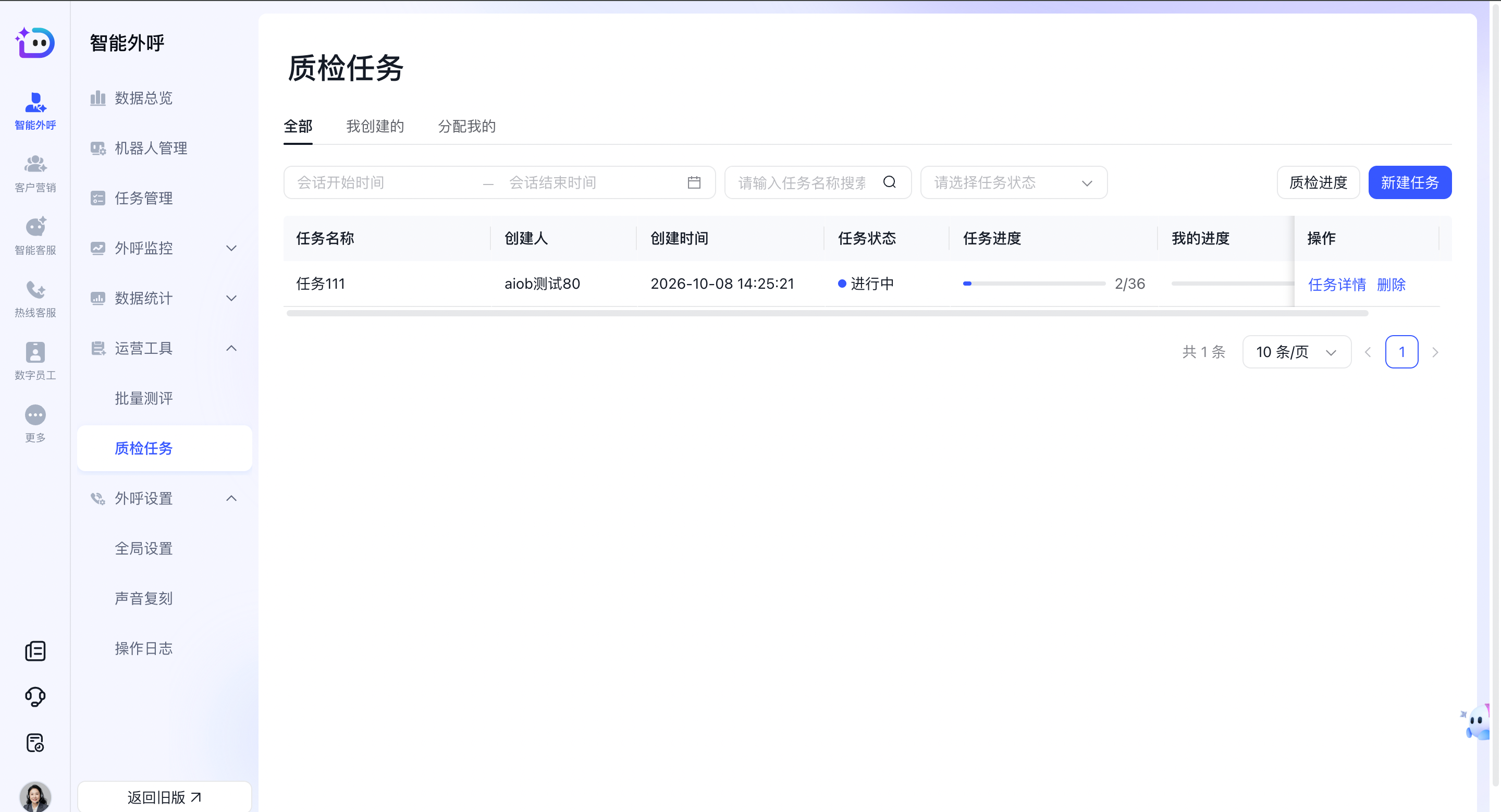Switch to the 我创建的 tab
1501x812 pixels.
(x=375, y=127)
